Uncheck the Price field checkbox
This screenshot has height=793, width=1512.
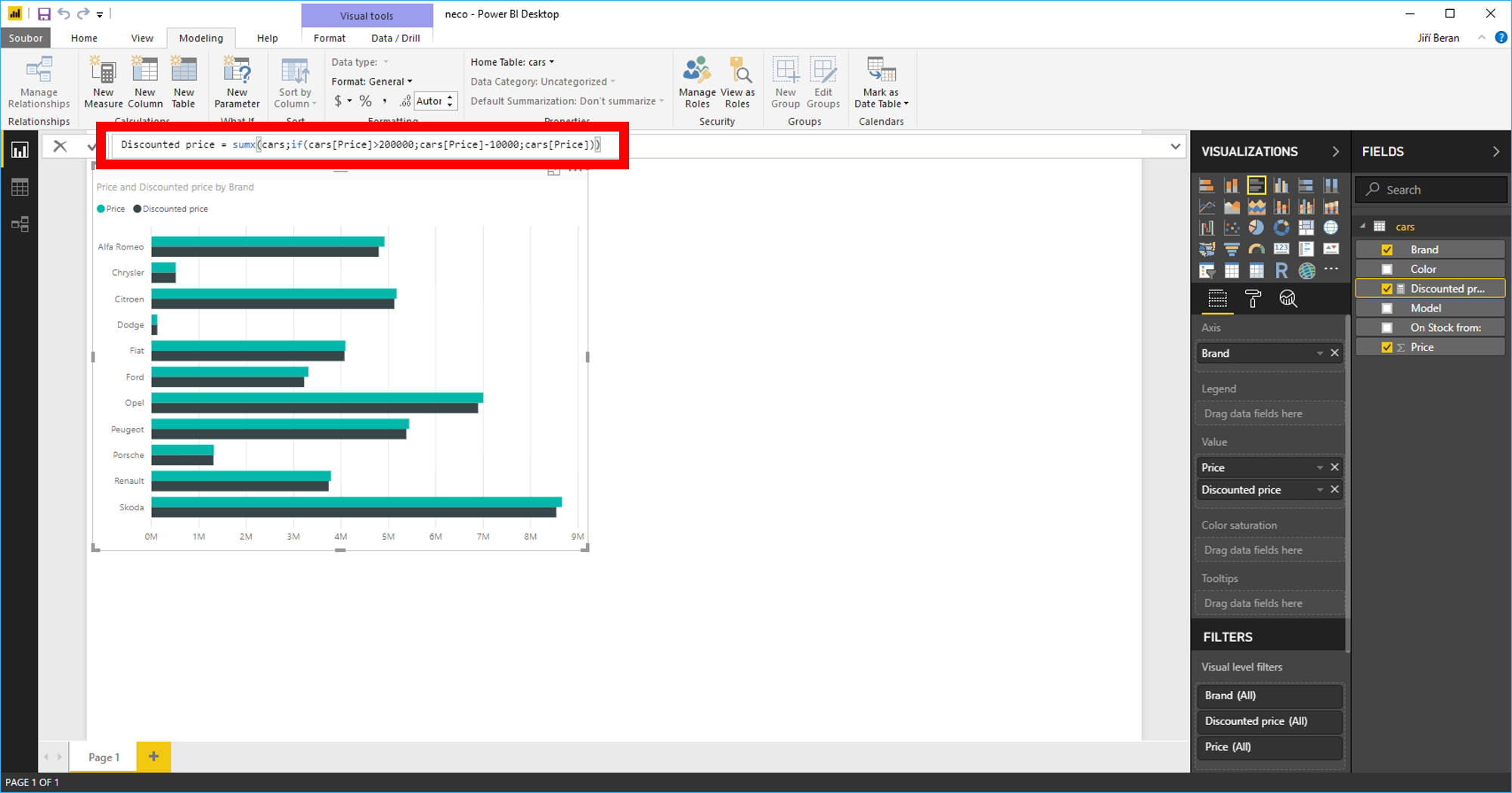tap(1387, 348)
